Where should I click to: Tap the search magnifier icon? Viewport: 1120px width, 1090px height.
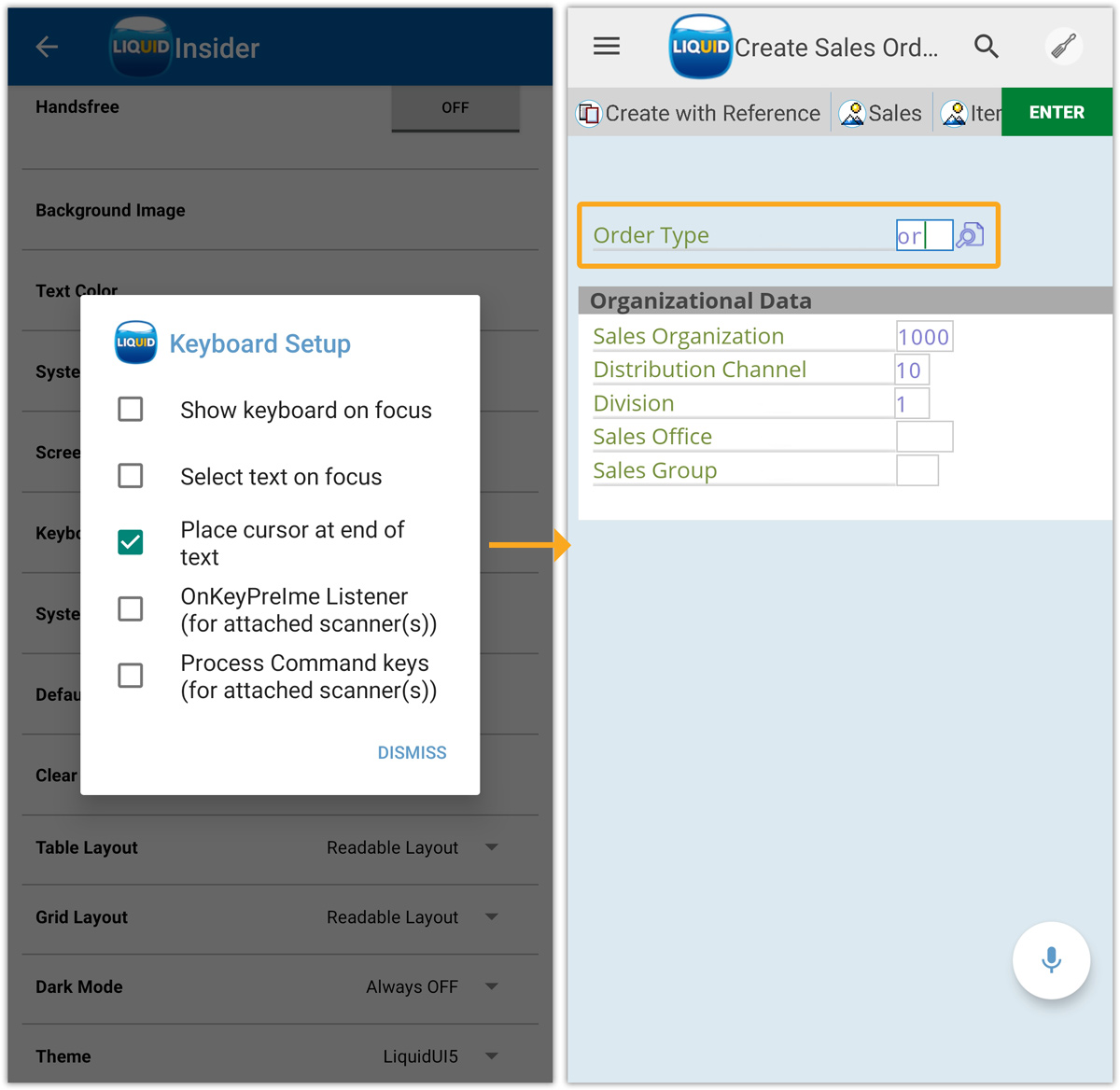[x=986, y=47]
